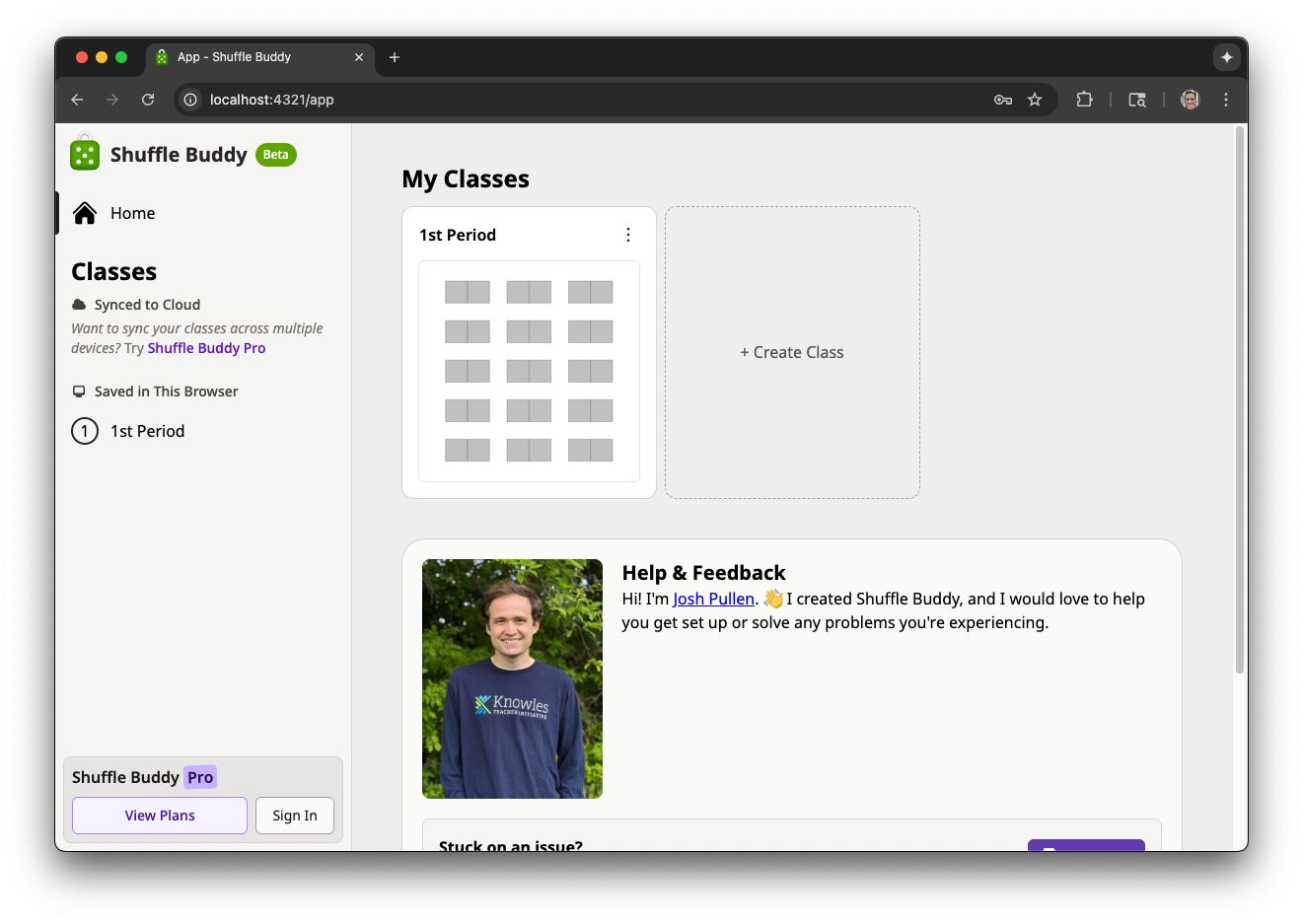Screen dimensions: 1303x924
Task: Open the Chrome profile avatar
Action: coord(1191,100)
